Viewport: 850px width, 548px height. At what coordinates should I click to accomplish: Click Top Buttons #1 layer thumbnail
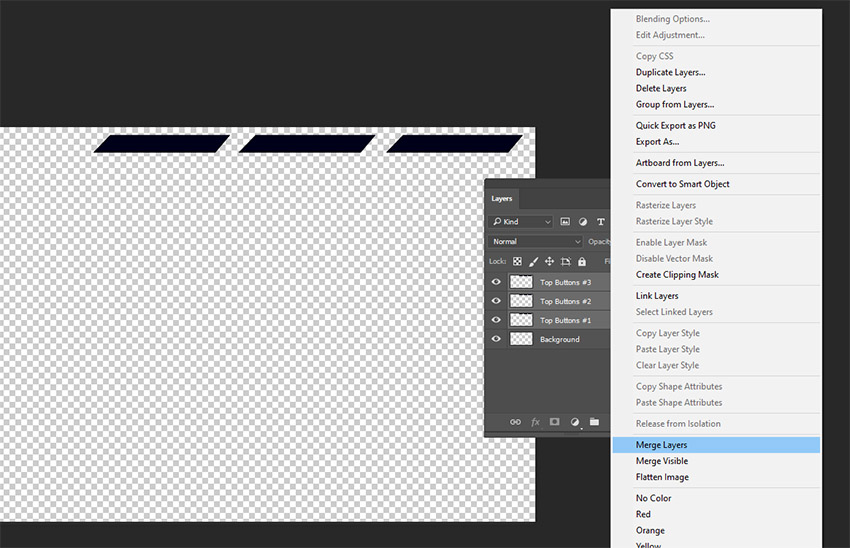point(521,320)
